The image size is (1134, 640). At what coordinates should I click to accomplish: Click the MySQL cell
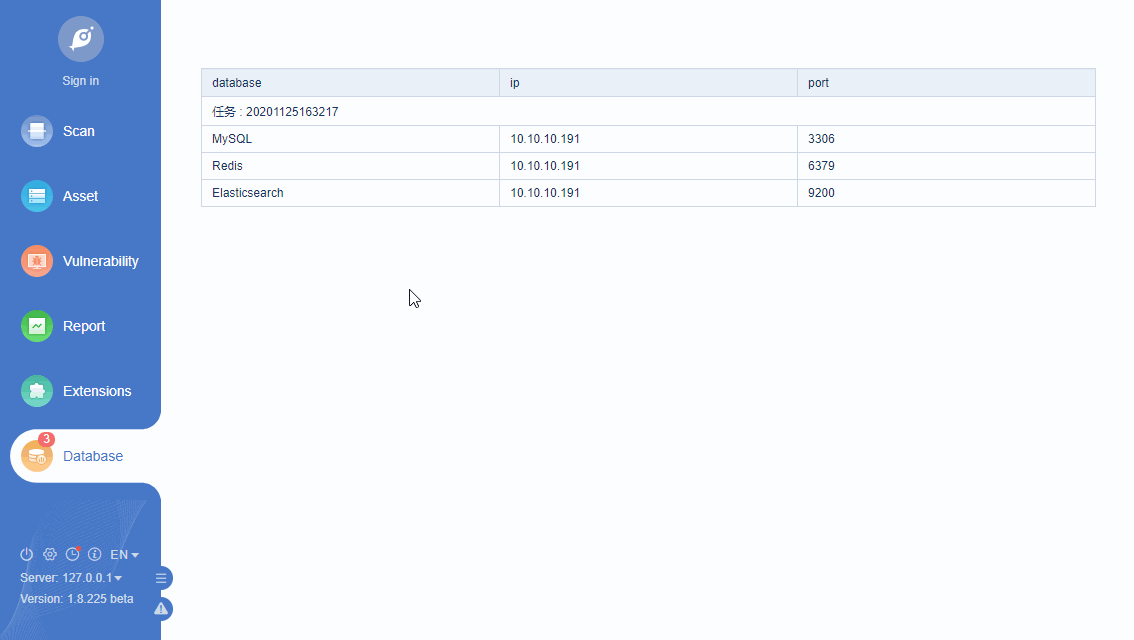click(x=351, y=139)
